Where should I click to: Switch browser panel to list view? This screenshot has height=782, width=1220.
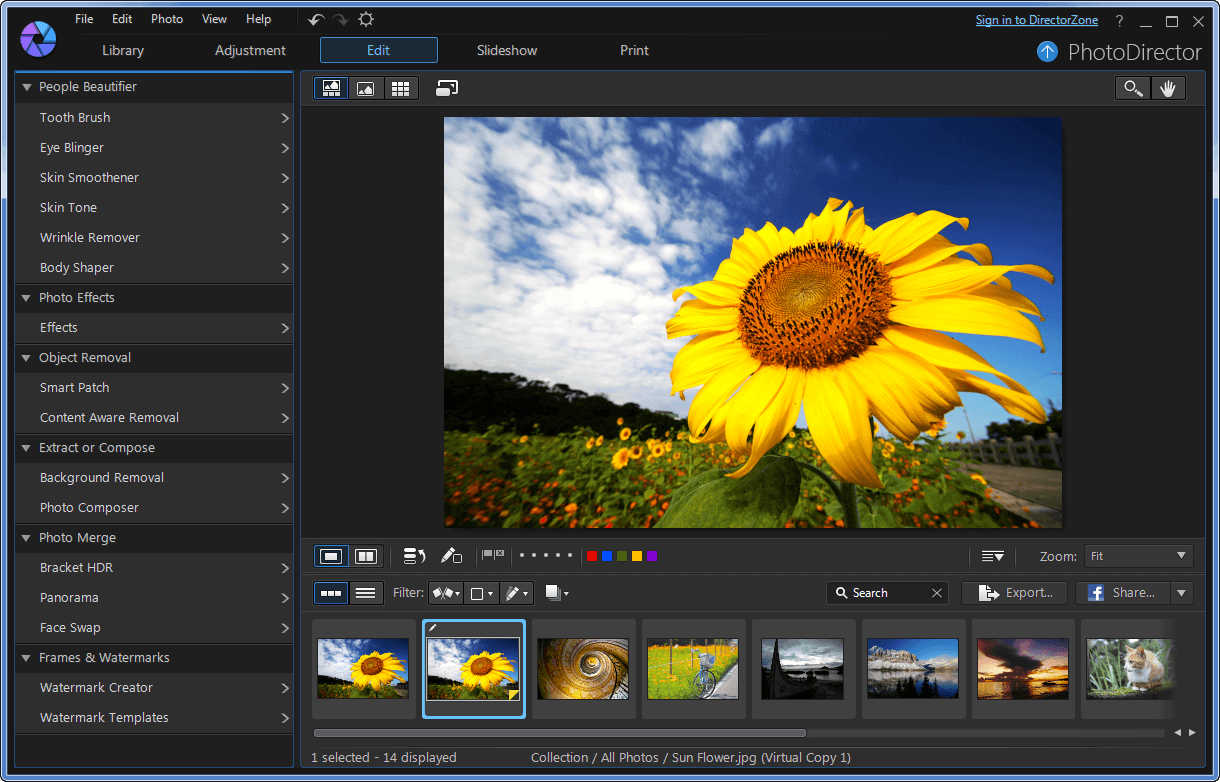tap(366, 593)
